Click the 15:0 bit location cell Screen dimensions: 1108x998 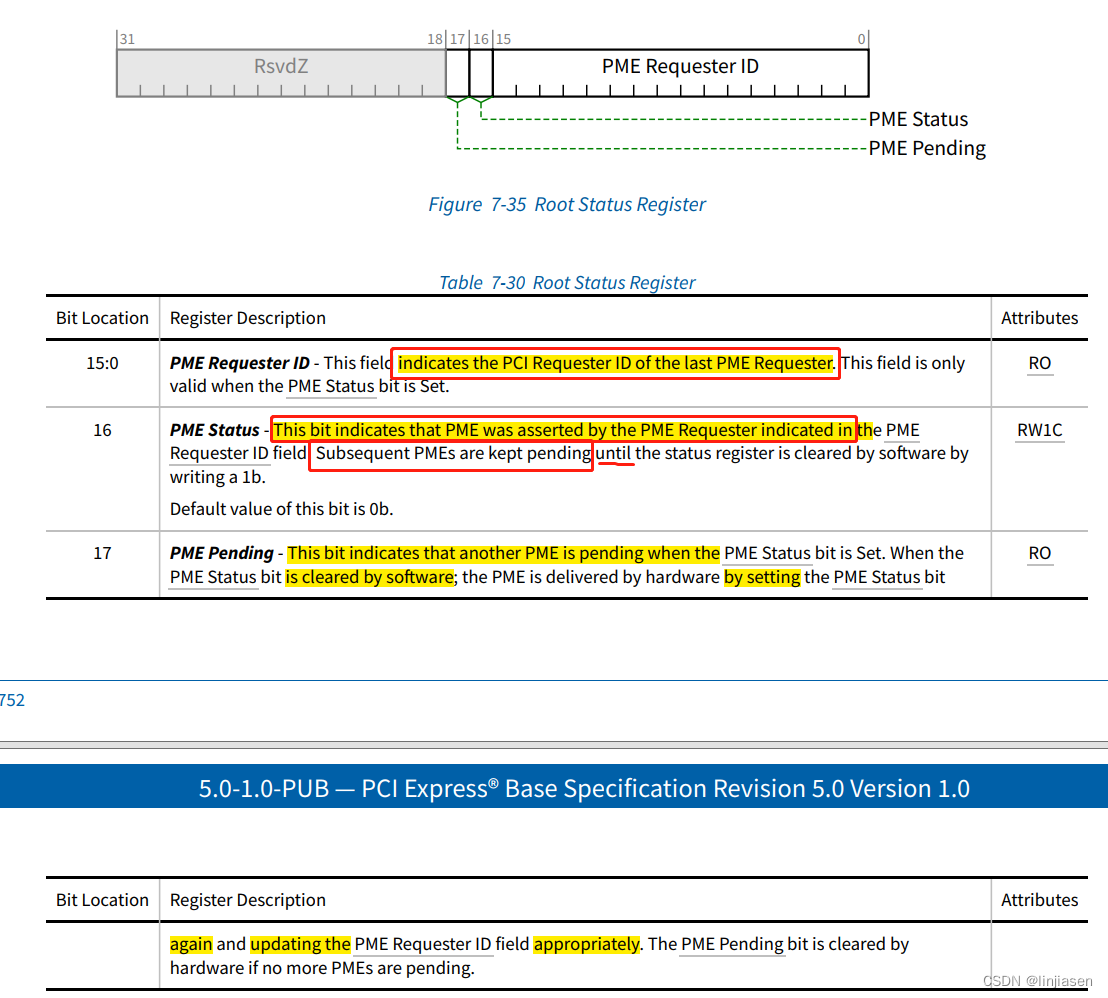pos(102,363)
